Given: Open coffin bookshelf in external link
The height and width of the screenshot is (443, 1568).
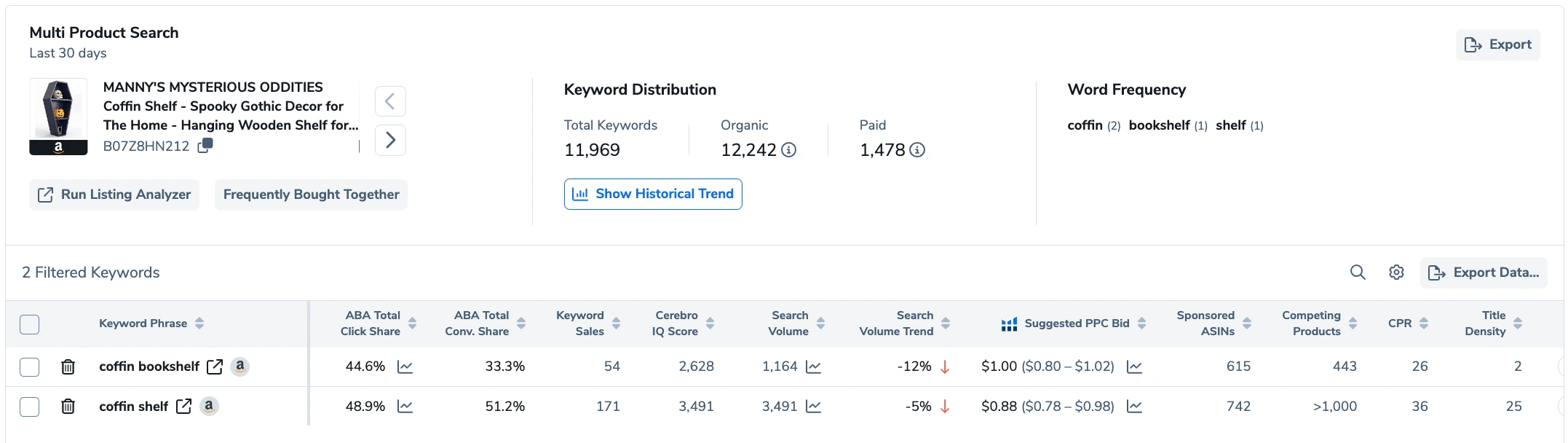Looking at the screenshot, I should pos(215,366).
